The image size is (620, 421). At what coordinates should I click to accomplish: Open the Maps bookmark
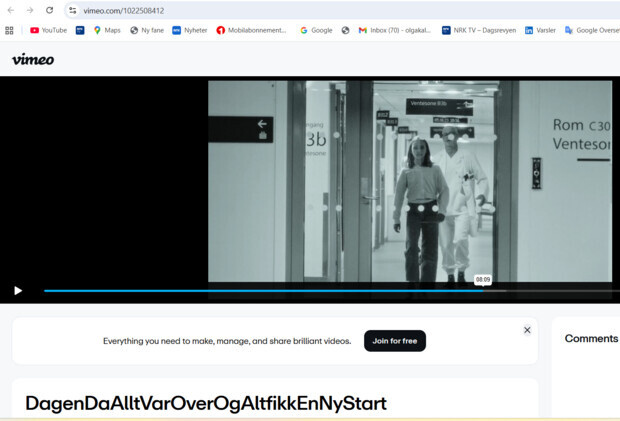[107, 30]
